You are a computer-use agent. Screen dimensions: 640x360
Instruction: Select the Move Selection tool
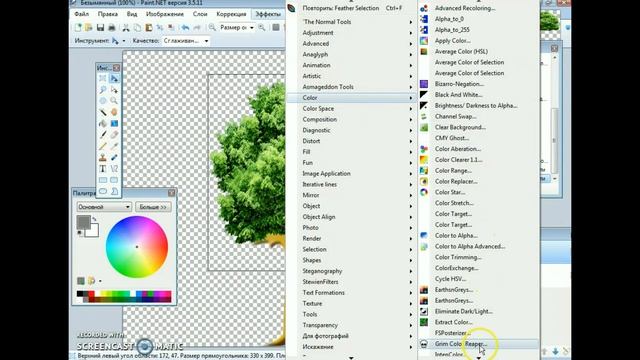pos(114,90)
